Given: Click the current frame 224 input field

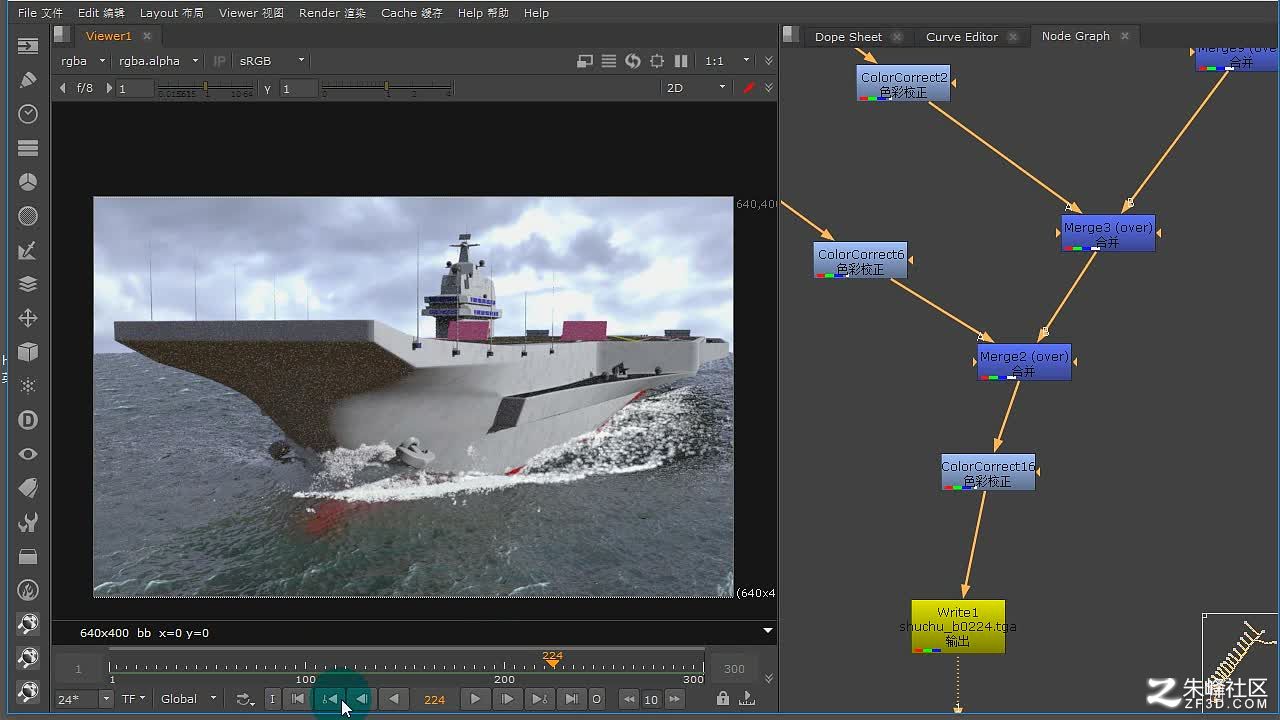Looking at the screenshot, I should (434, 699).
